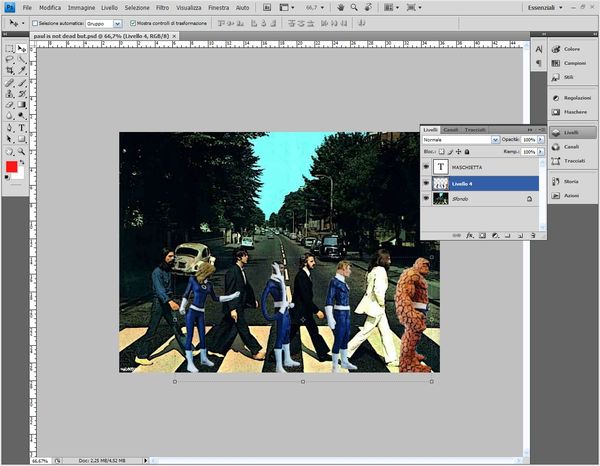The image size is (600, 466).
Task: Launch Bridge from application bar
Action: 267,7
